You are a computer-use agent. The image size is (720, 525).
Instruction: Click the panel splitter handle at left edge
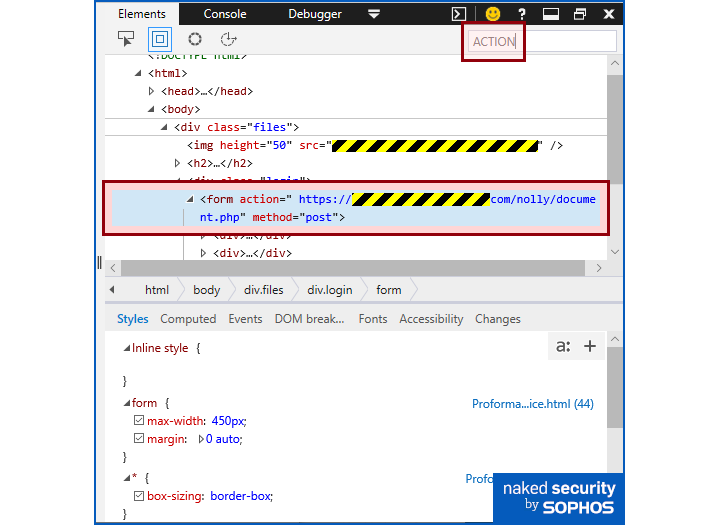pyautogui.click(x=100, y=262)
